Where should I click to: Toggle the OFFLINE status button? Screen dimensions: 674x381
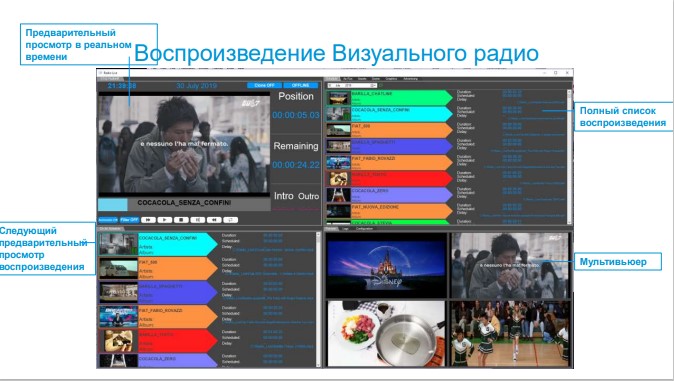coord(301,86)
